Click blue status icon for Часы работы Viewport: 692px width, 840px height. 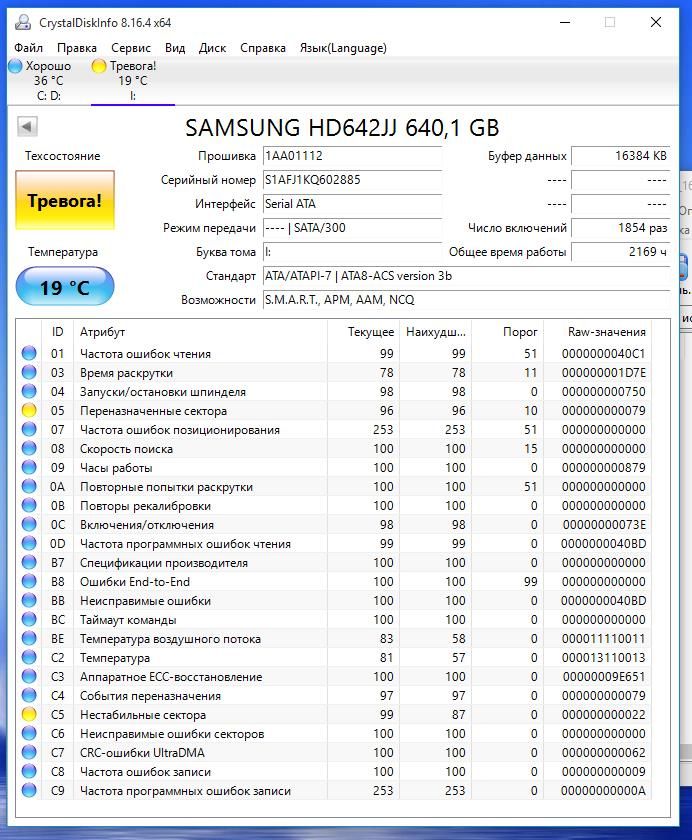pyautogui.click(x=29, y=467)
